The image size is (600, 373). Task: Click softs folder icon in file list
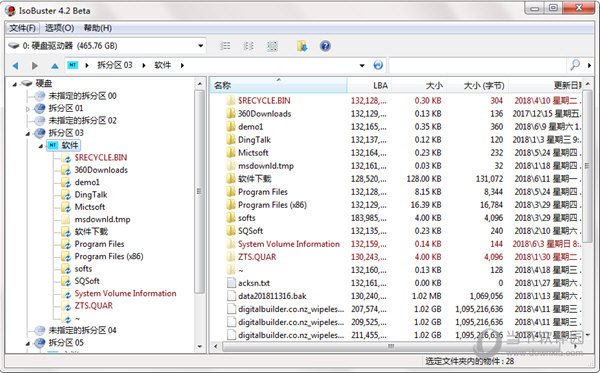231,218
